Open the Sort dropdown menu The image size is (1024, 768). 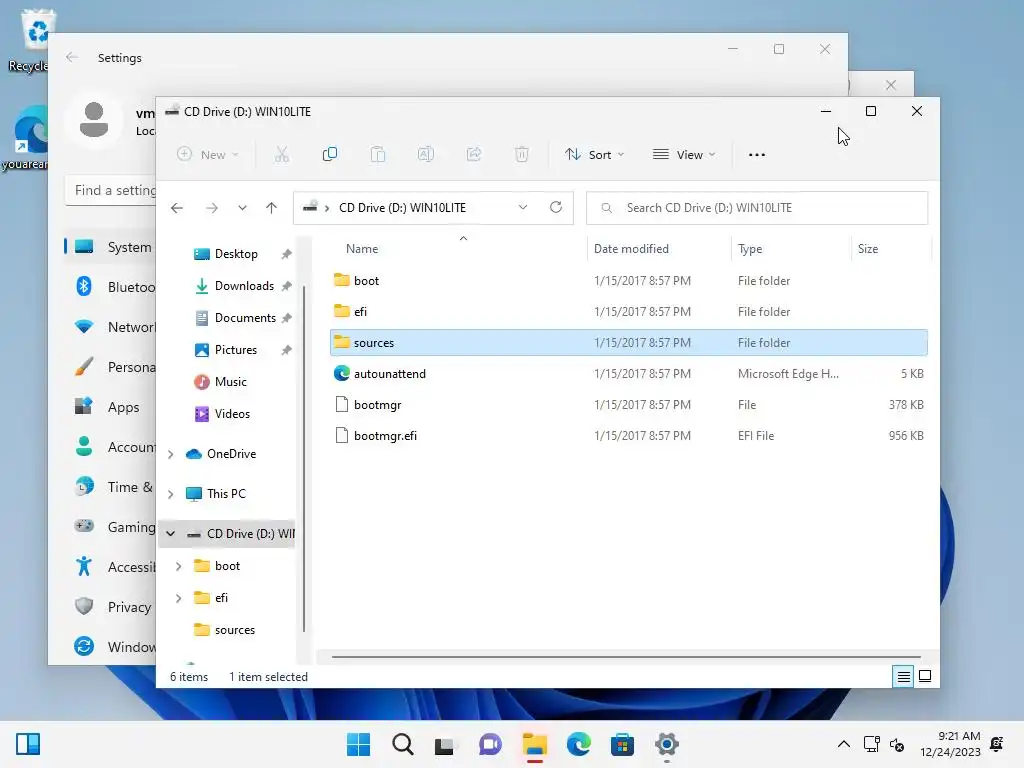click(x=595, y=155)
